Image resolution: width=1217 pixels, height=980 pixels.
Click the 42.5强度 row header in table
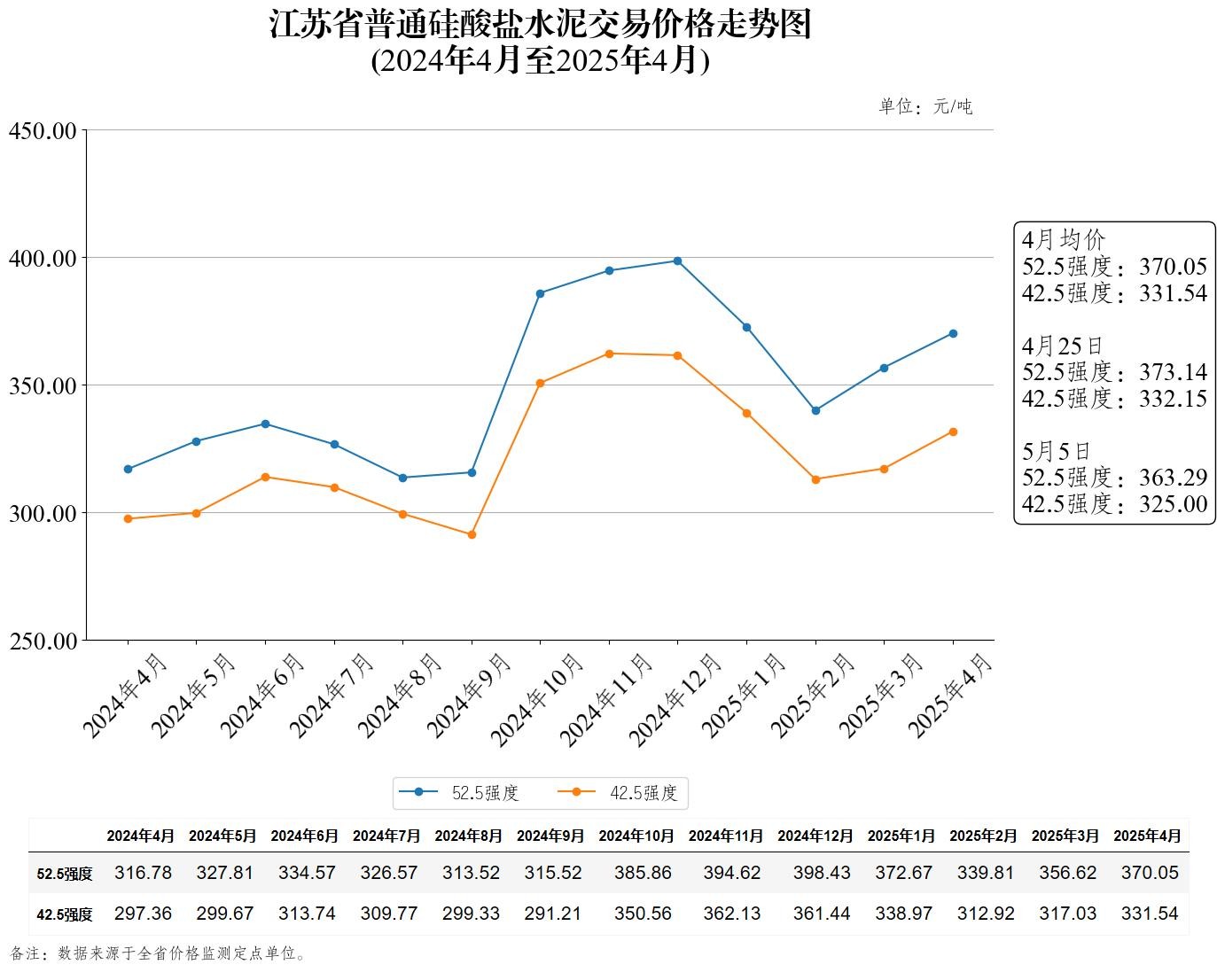pyautogui.click(x=65, y=914)
